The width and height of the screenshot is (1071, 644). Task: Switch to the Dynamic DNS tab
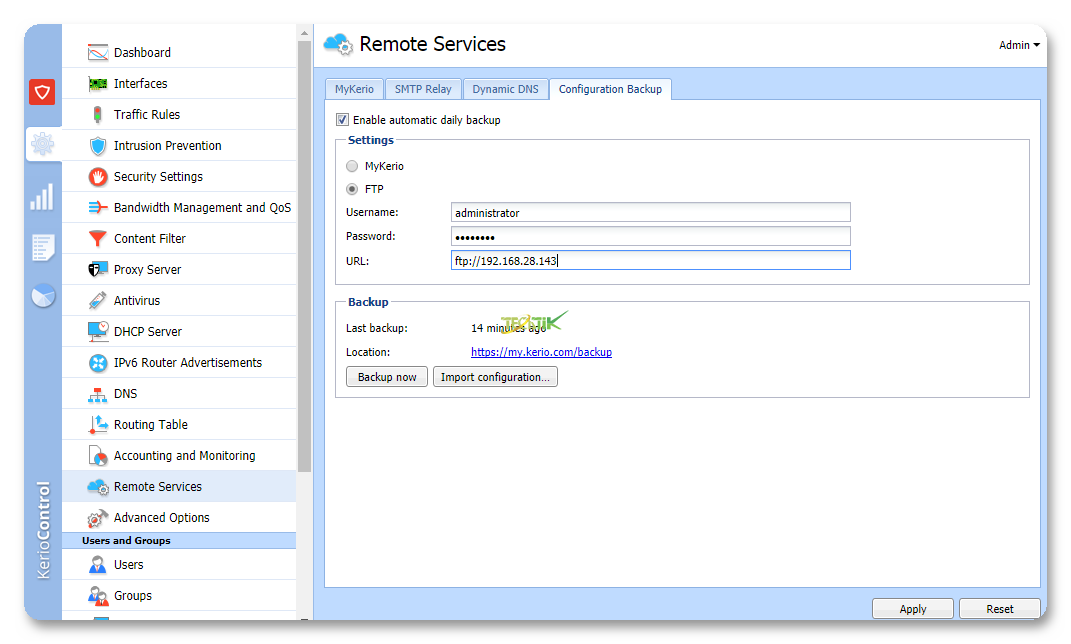coord(505,89)
